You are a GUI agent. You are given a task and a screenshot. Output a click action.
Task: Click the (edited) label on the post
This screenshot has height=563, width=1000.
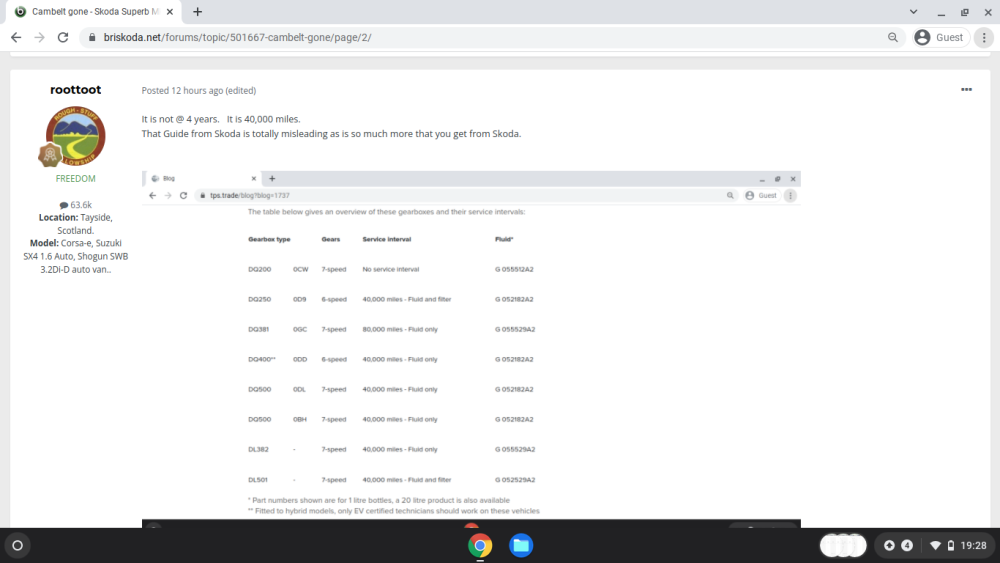pyautogui.click(x=241, y=91)
